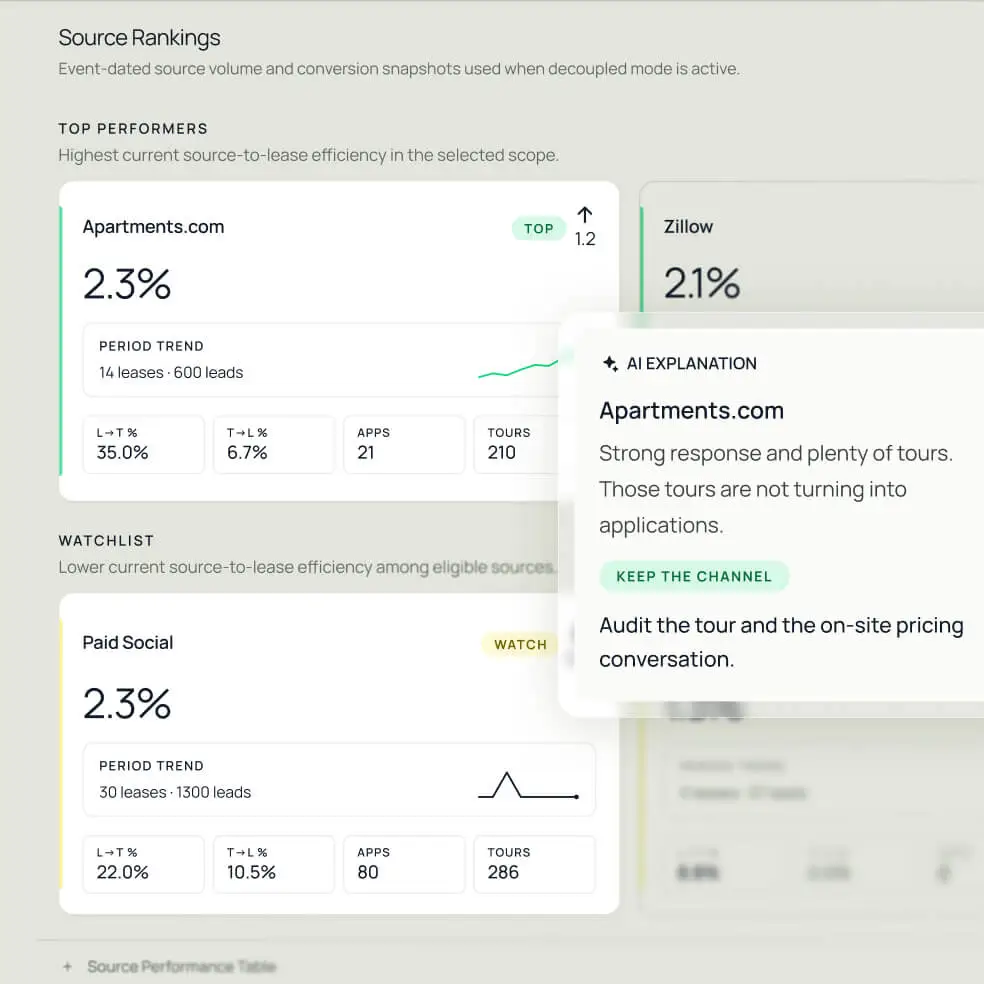Click Apartments.com T→L % tile showing 6.7%
984x984 pixels.
click(x=274, y=444)
